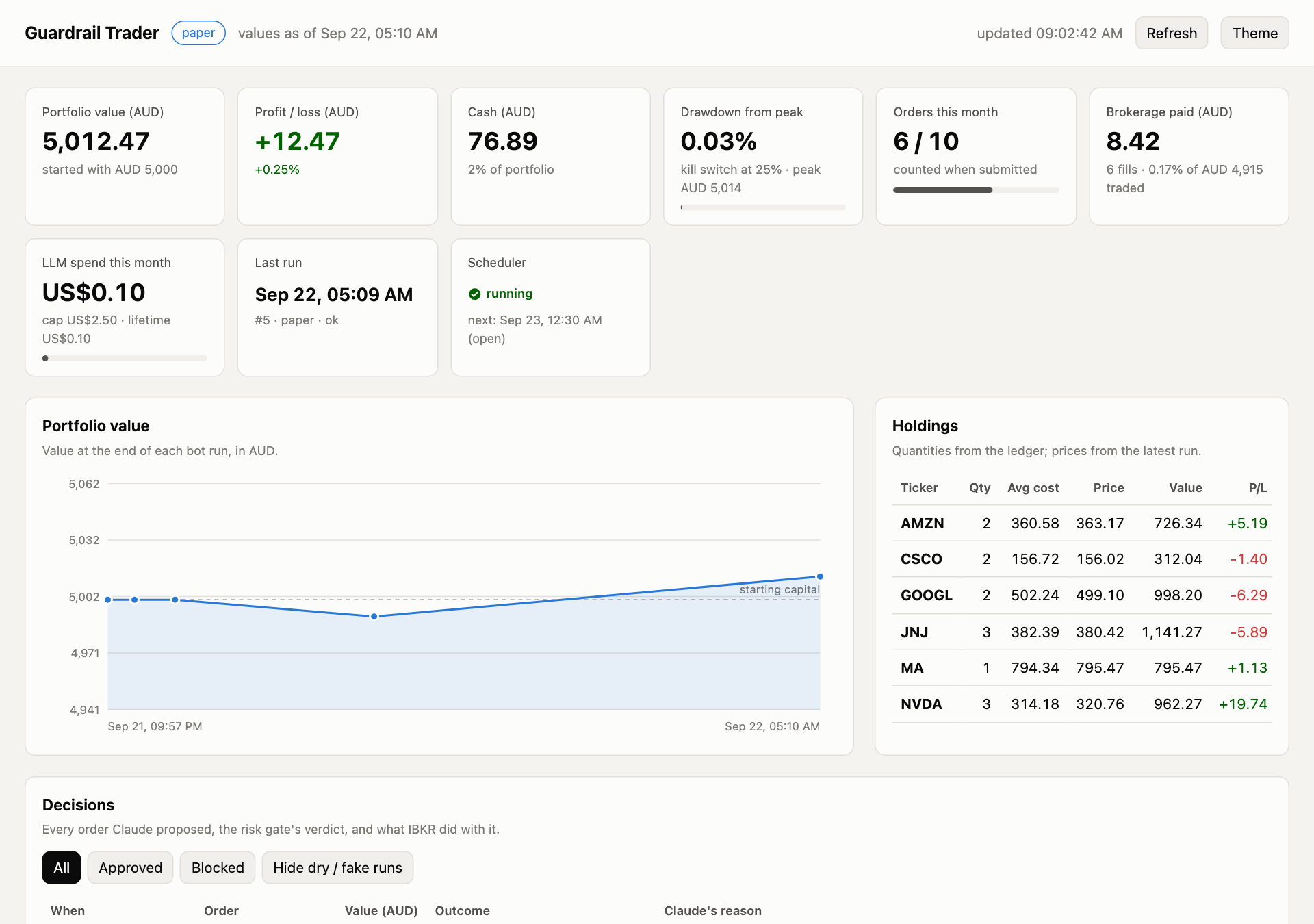
Task: Click the last data point on portfolio chart
Action: (820, 576)
